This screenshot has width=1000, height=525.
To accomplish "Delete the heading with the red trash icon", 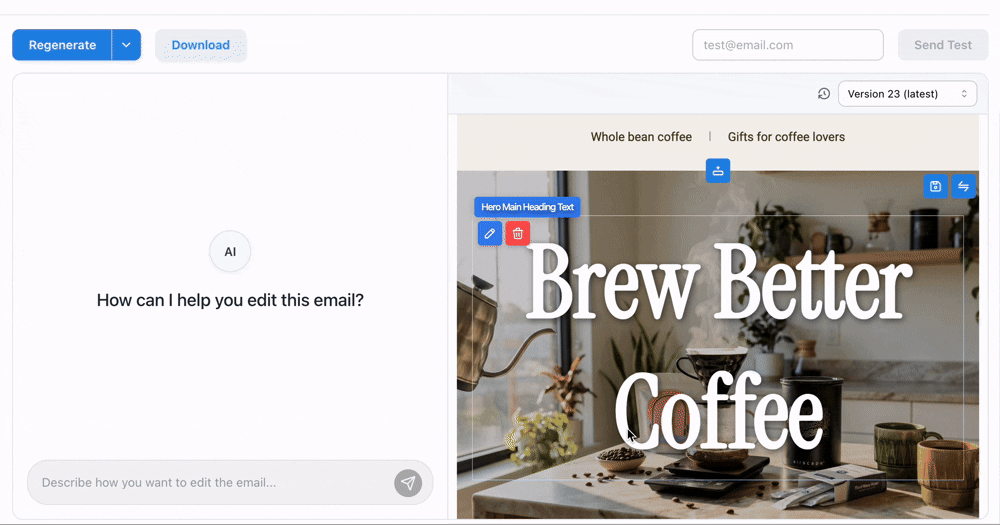I will [x=517, y=234].
